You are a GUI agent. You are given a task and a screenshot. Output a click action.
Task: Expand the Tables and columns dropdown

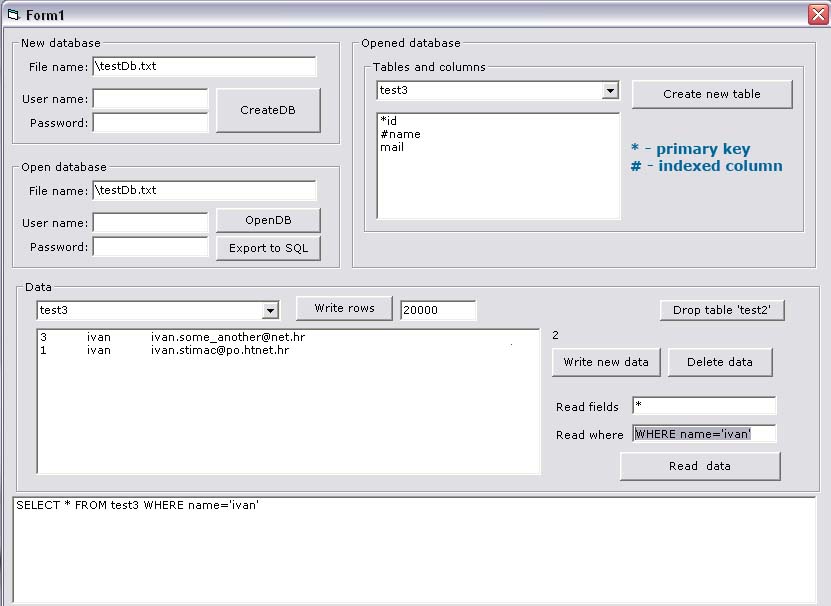(x=611, y=91)
